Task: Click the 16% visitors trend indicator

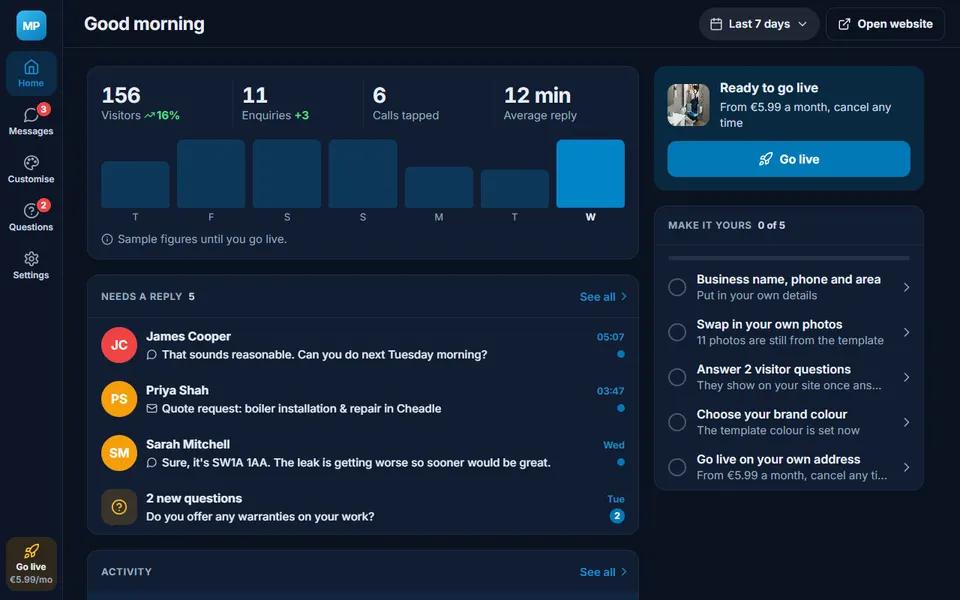Action: coord(162,115)
